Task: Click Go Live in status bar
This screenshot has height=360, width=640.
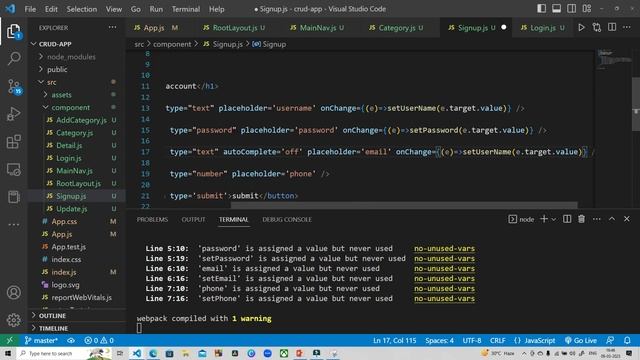Action: (x=580, y=340)
